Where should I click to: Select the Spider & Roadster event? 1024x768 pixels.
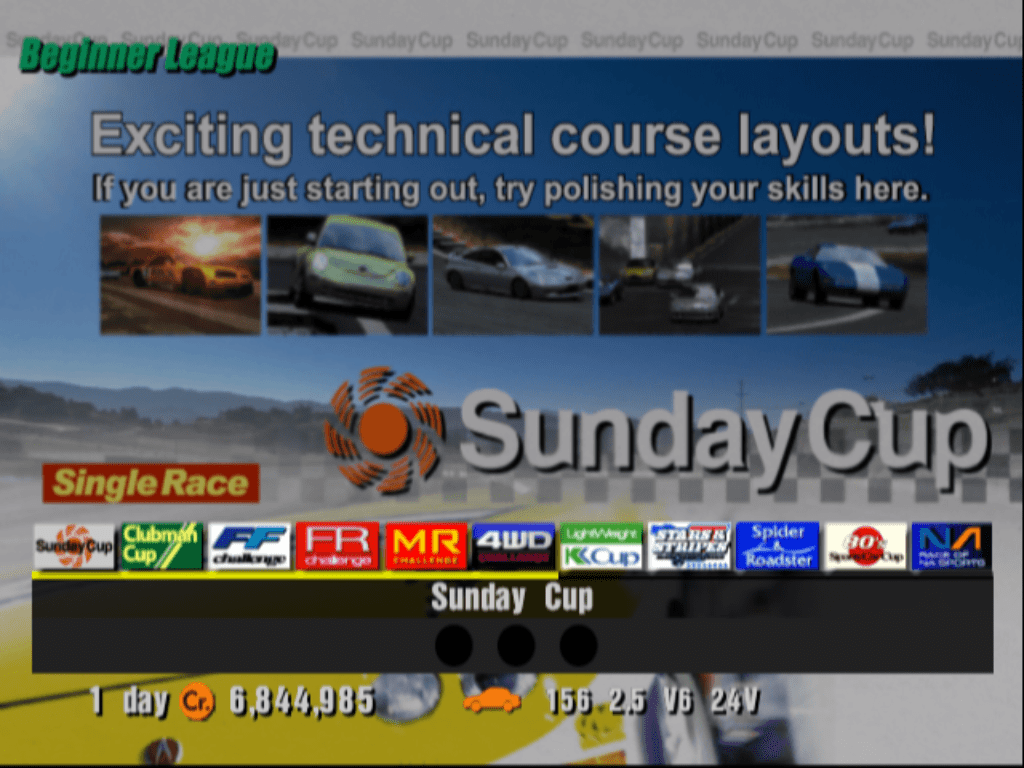tap(777, 546)
